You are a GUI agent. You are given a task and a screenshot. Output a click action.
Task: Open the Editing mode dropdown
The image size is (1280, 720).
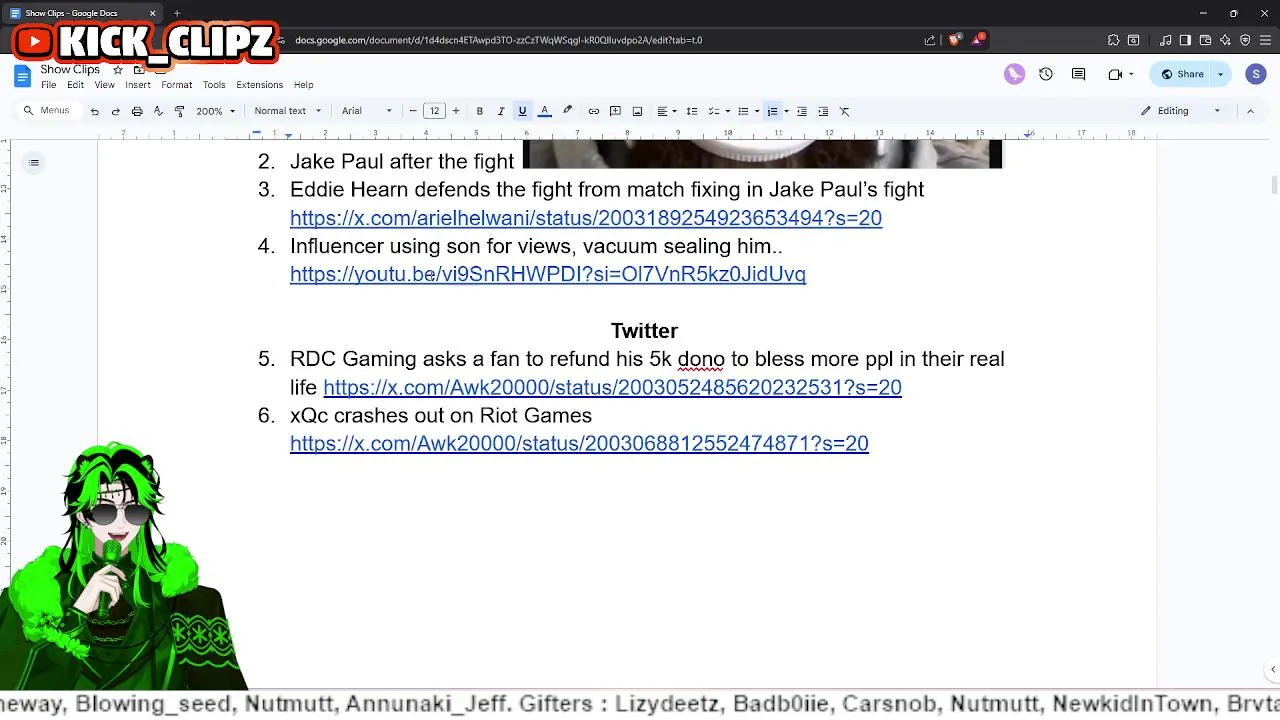pos(1181,111)
